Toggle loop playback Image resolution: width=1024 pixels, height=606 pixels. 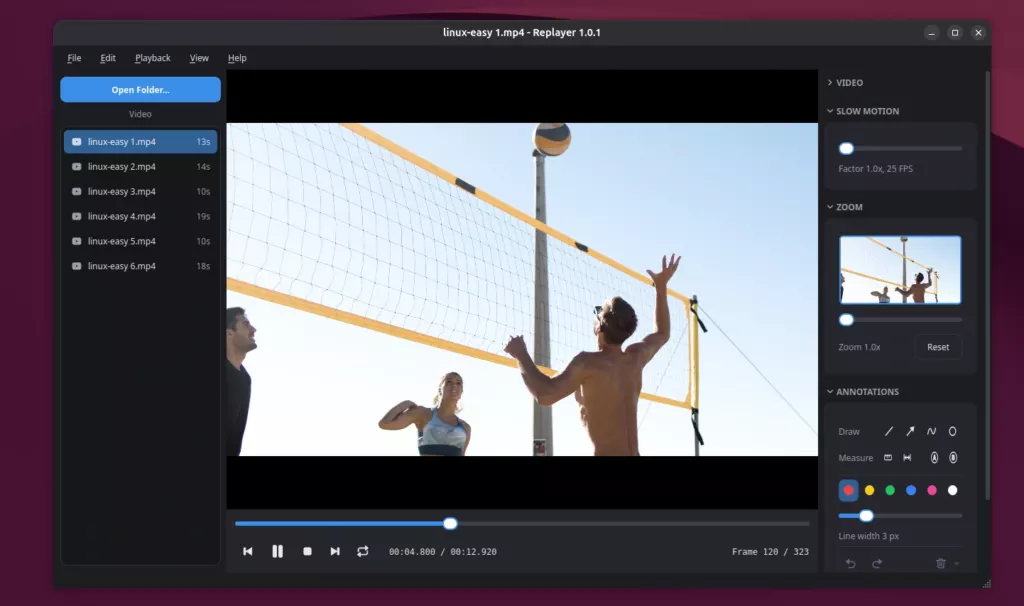point(363,552)
